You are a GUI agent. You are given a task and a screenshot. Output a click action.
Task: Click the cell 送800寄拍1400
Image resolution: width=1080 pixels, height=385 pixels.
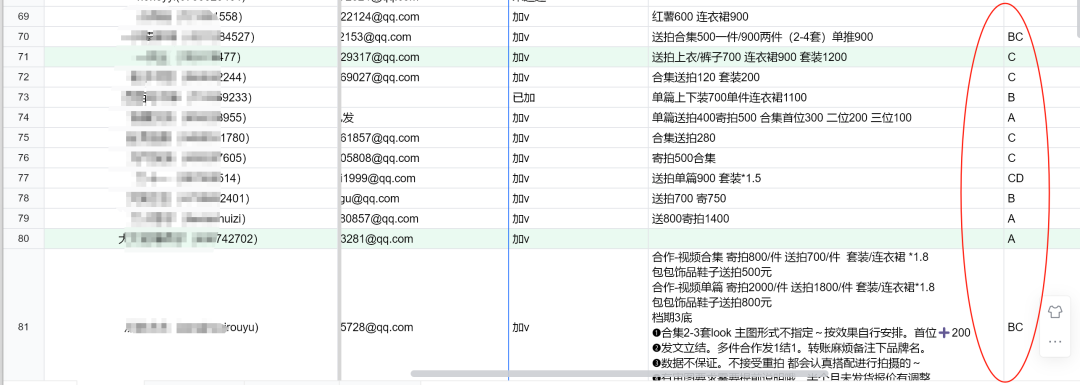tap(825, 219)
